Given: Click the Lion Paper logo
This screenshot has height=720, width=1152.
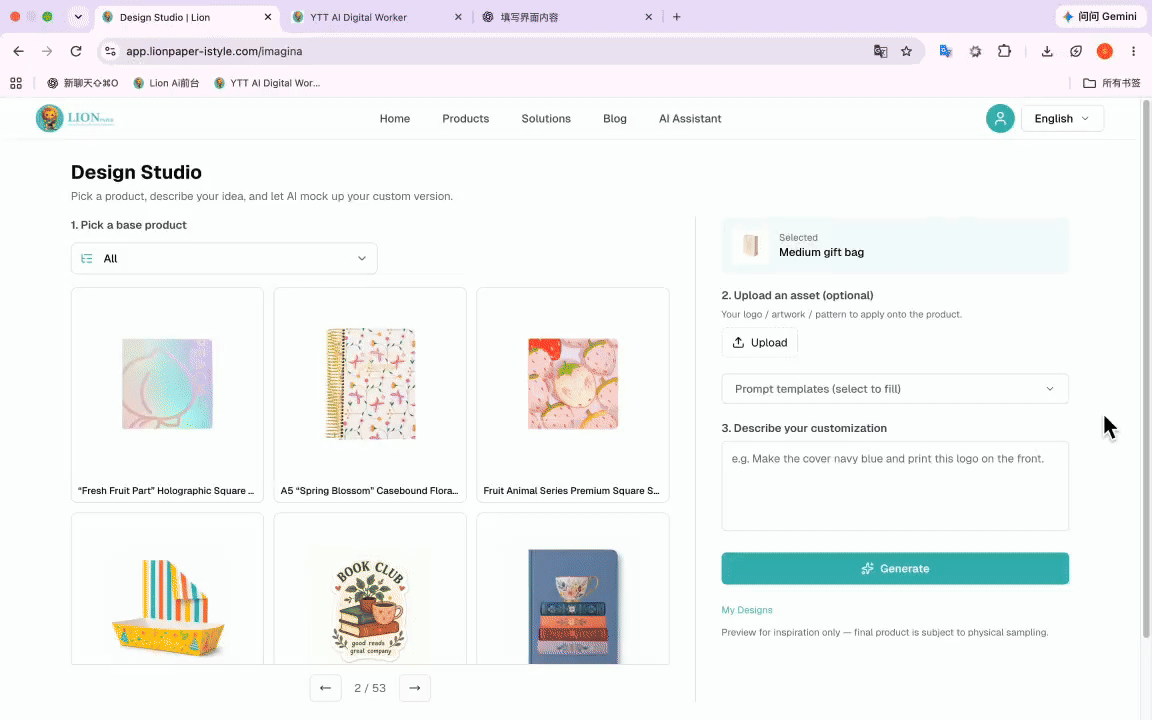Looking at the screenshot, I should click(75, 118).
